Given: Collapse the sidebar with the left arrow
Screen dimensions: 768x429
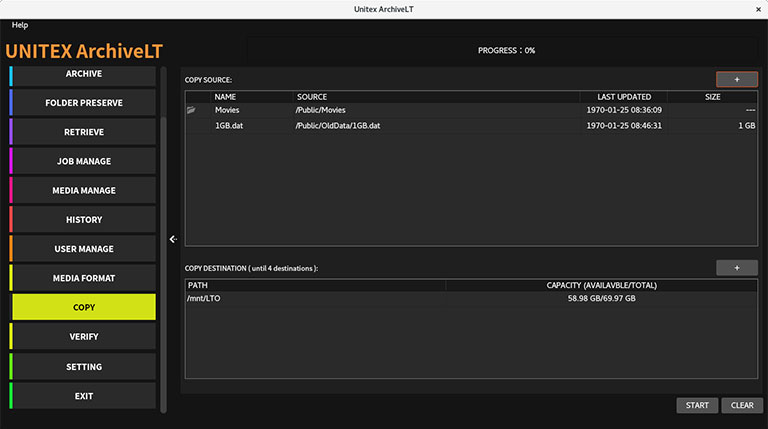Looking at the screenshot, I should [x=173, y=239].
